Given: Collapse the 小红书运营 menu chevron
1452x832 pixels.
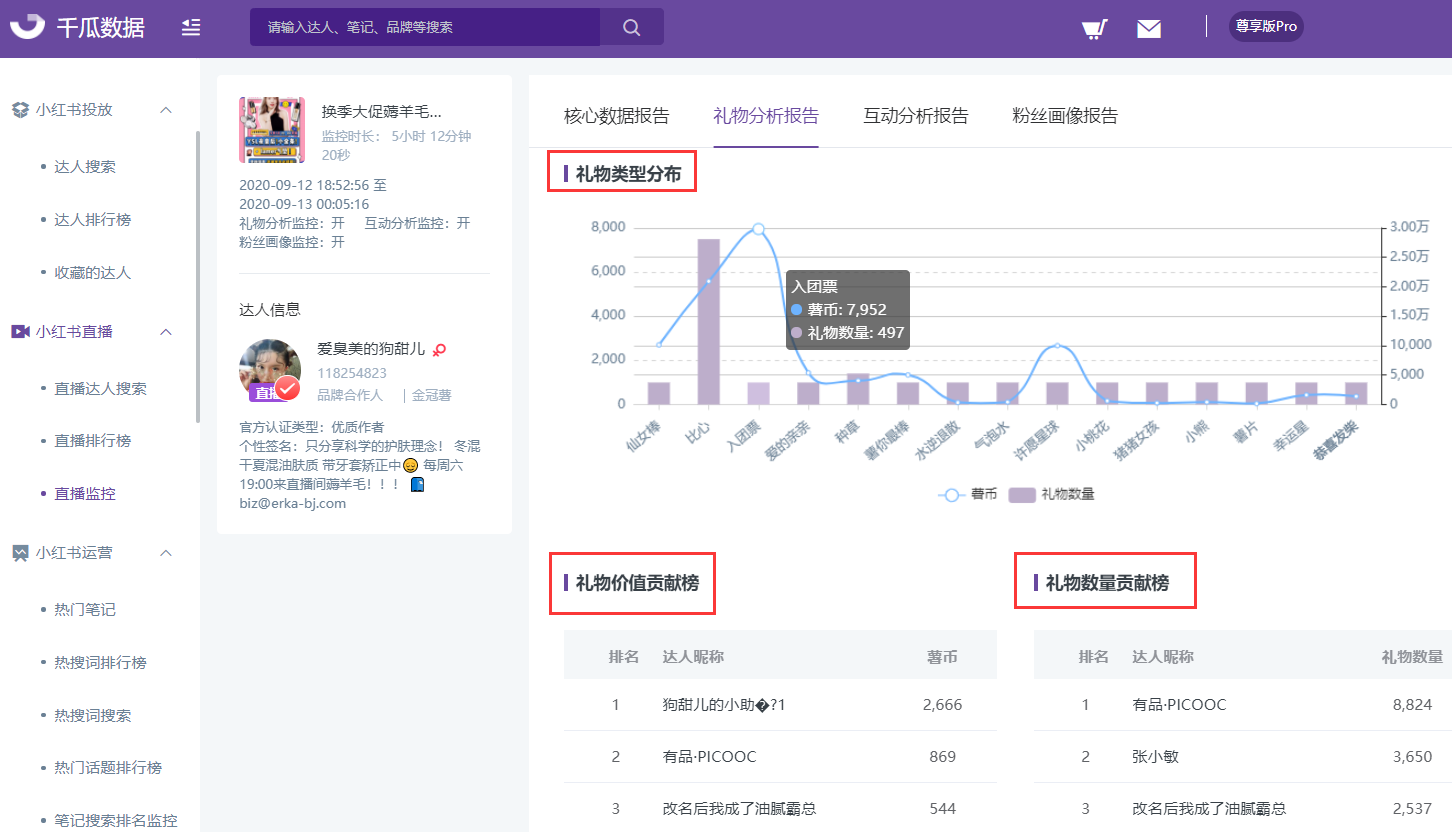Looking at the screenshot, I should pos(167,553).
